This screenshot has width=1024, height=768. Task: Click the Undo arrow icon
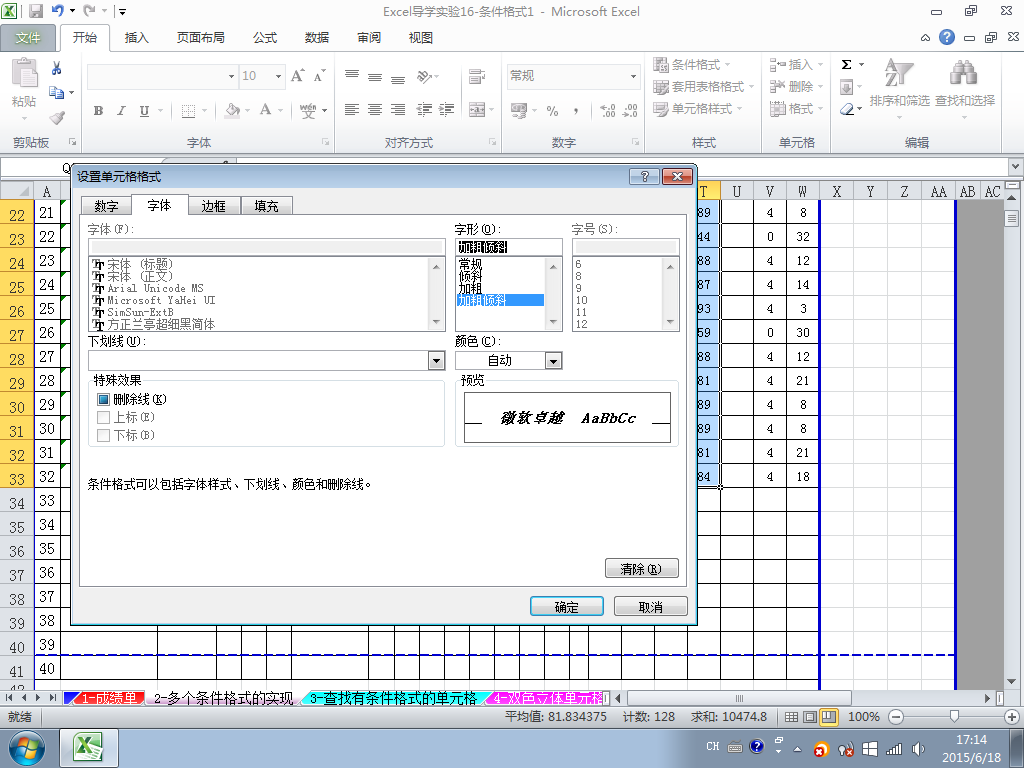pos(57,11)
